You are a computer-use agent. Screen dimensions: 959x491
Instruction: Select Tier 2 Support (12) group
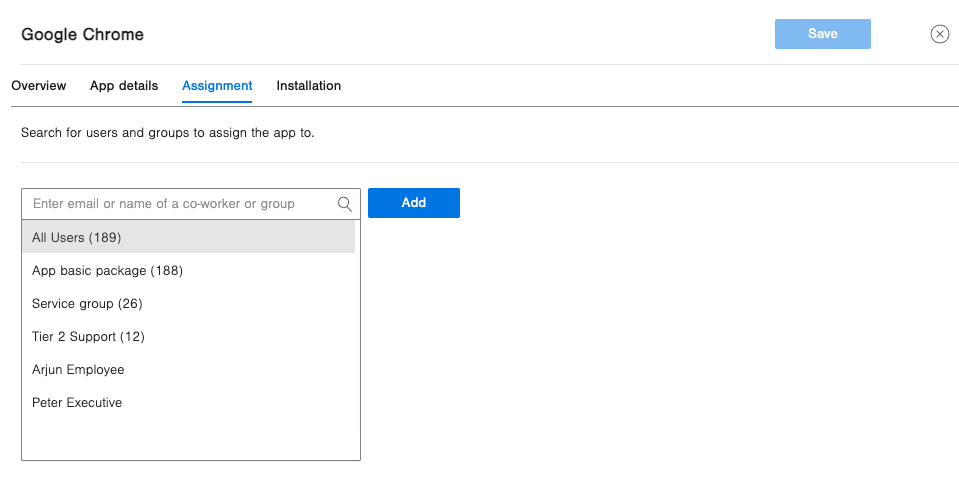(188, 336)
